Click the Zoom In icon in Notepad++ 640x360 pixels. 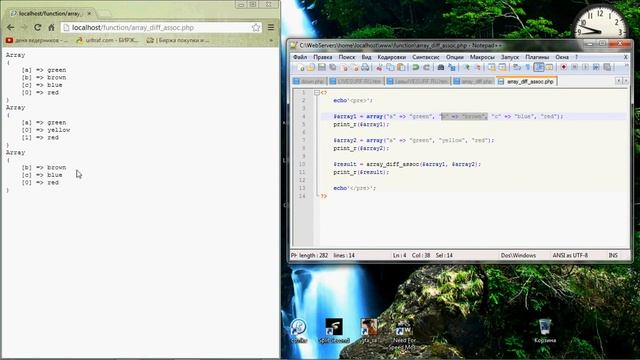point(467,67)
